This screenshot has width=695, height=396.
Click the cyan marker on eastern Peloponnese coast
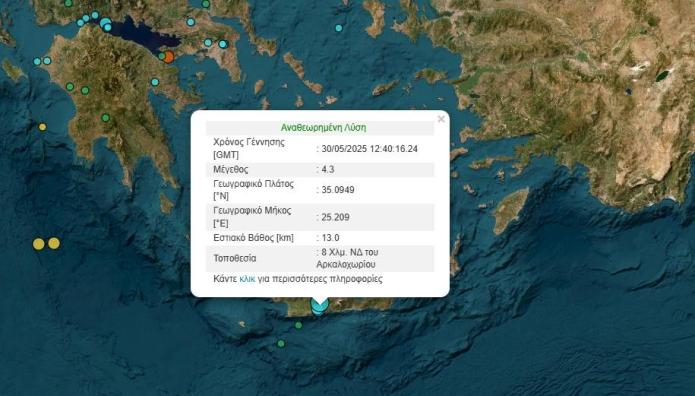point(155,82)
